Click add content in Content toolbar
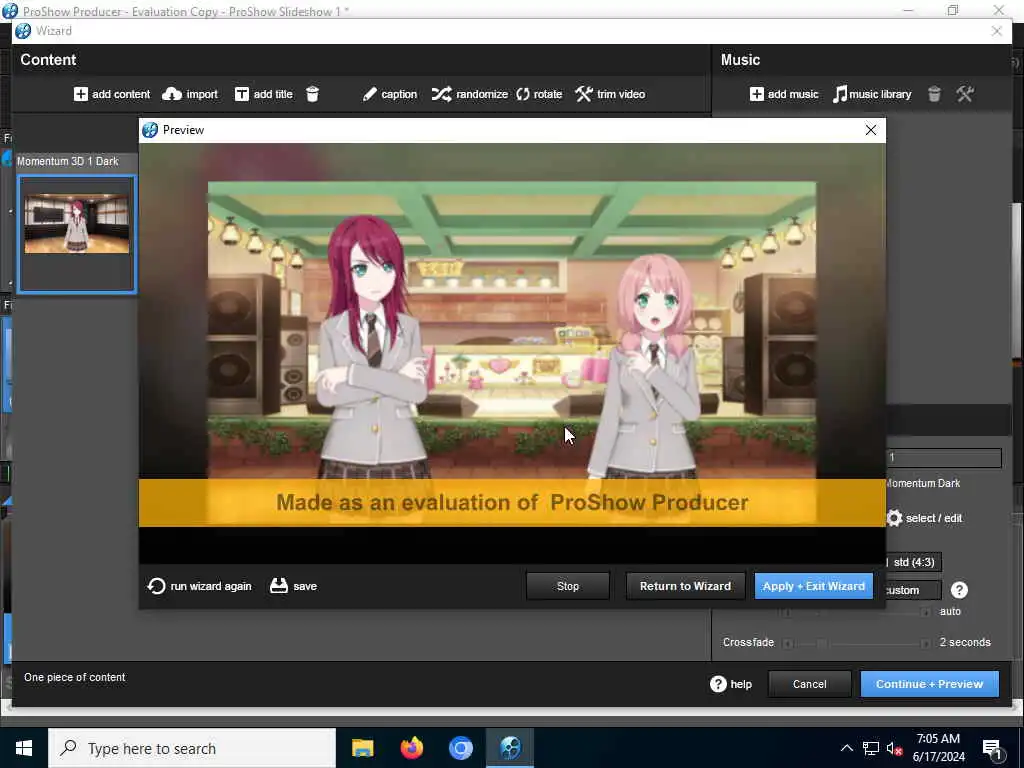Viewport: 1024px width, 768px height. click(112, 94)
